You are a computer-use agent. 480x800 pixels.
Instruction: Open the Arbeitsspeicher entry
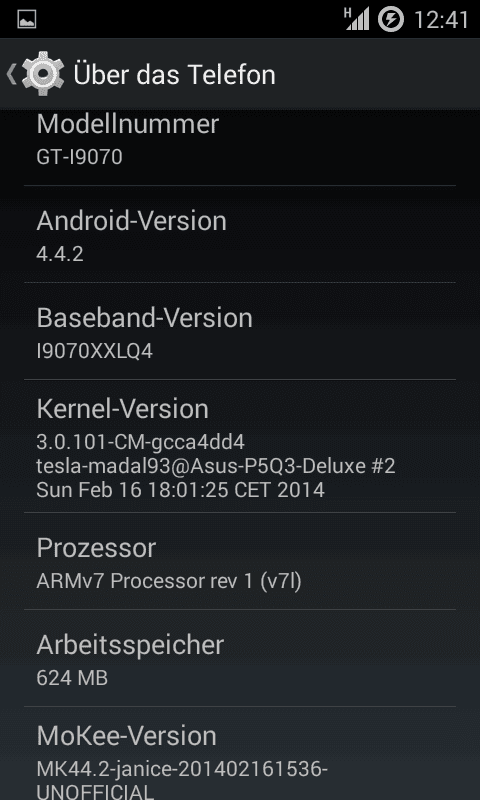tap(240, 658)
